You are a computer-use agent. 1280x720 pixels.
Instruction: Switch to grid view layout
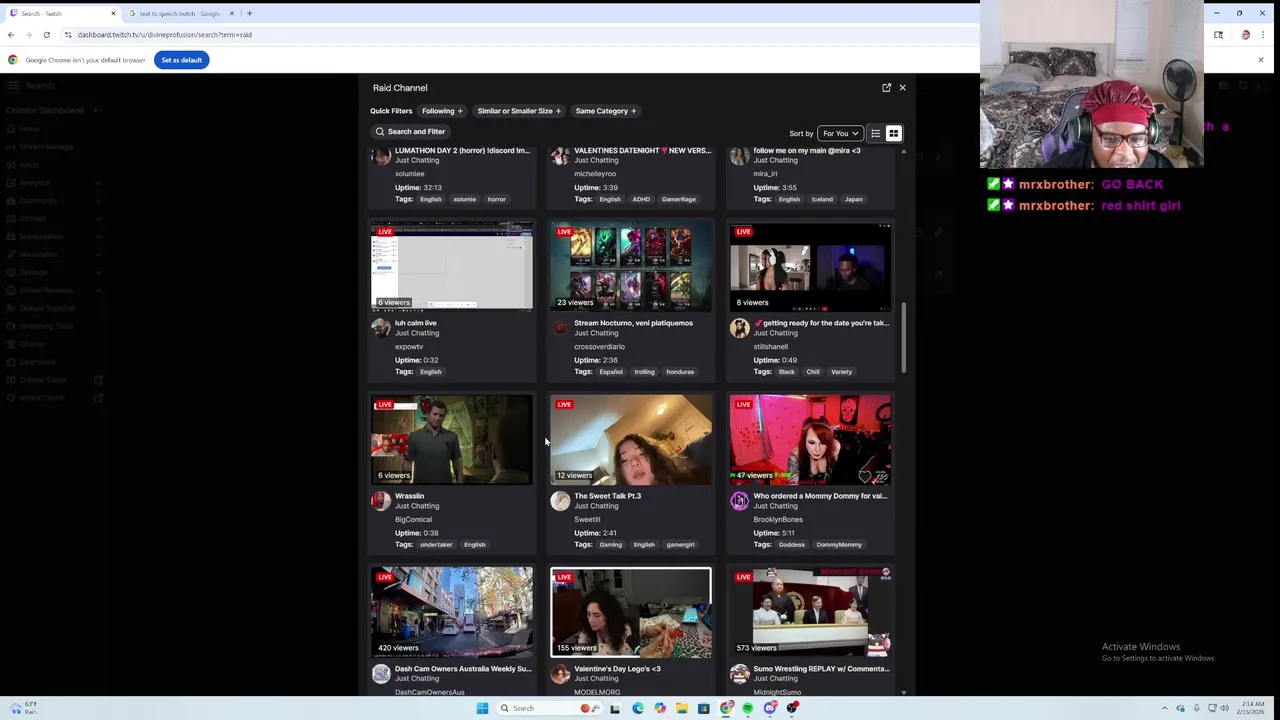click(x=893, y=133)
